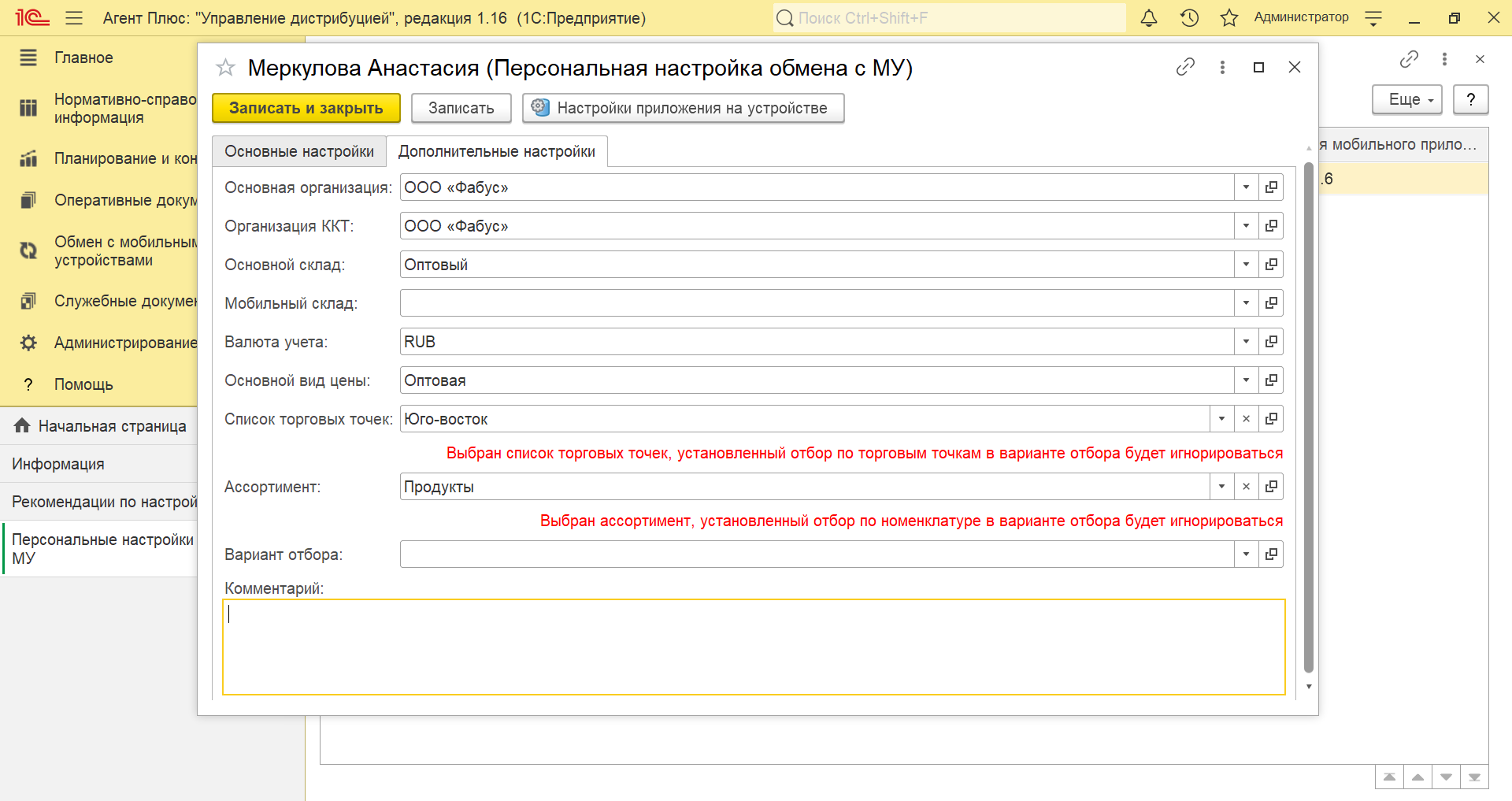Move down one row in list navigation
The image size is (1512, 801).
(1446, 777)
